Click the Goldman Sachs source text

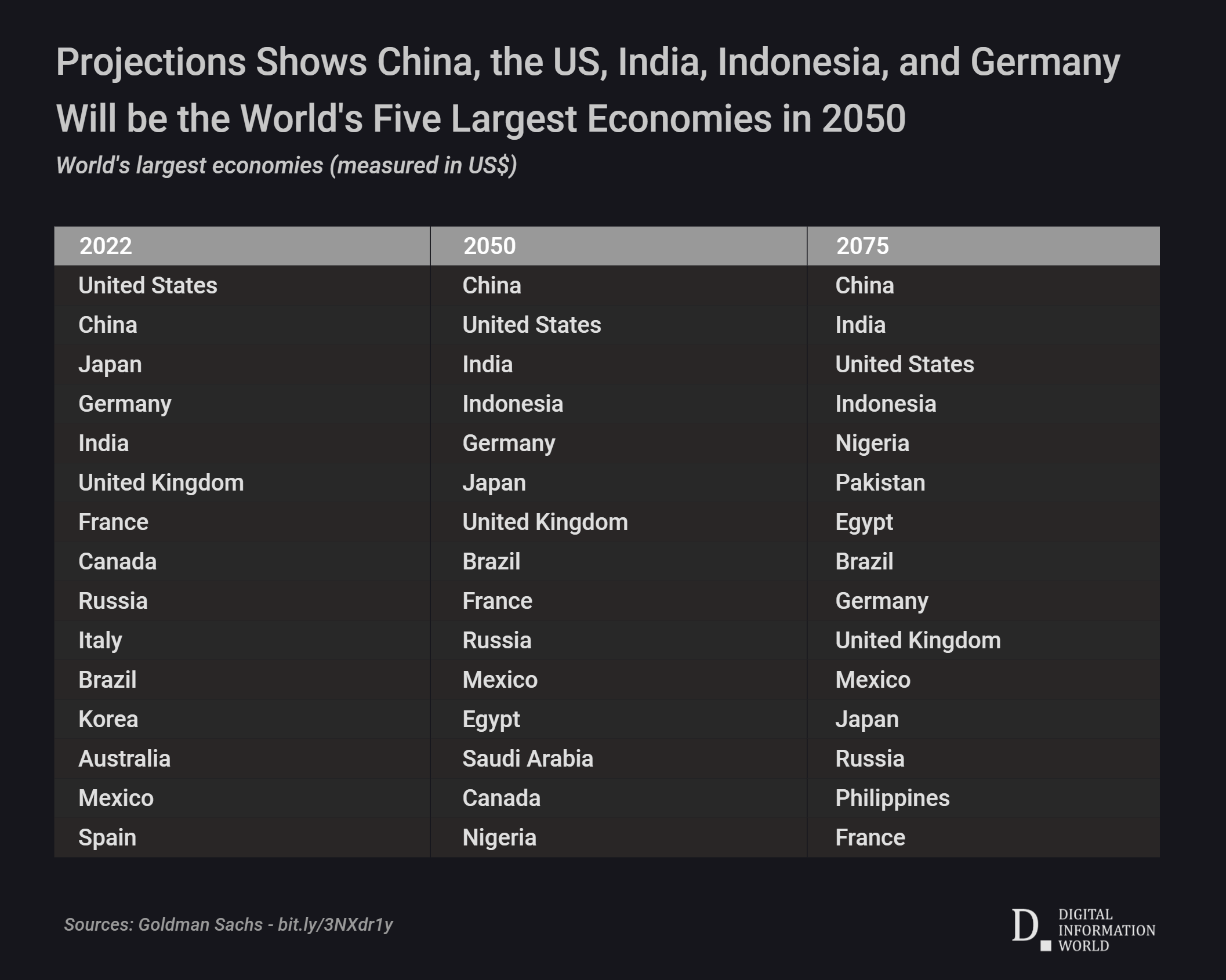click(200, 924)
